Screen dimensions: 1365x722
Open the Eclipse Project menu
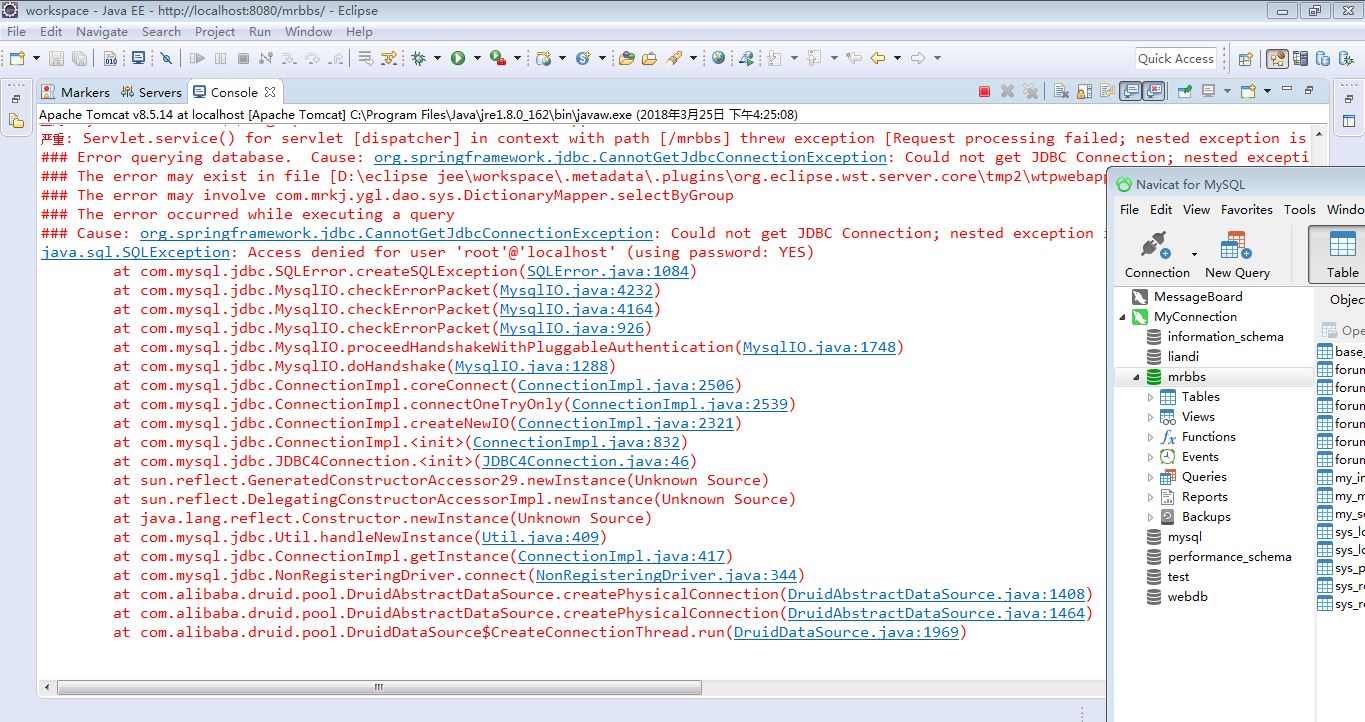[215, 31]
